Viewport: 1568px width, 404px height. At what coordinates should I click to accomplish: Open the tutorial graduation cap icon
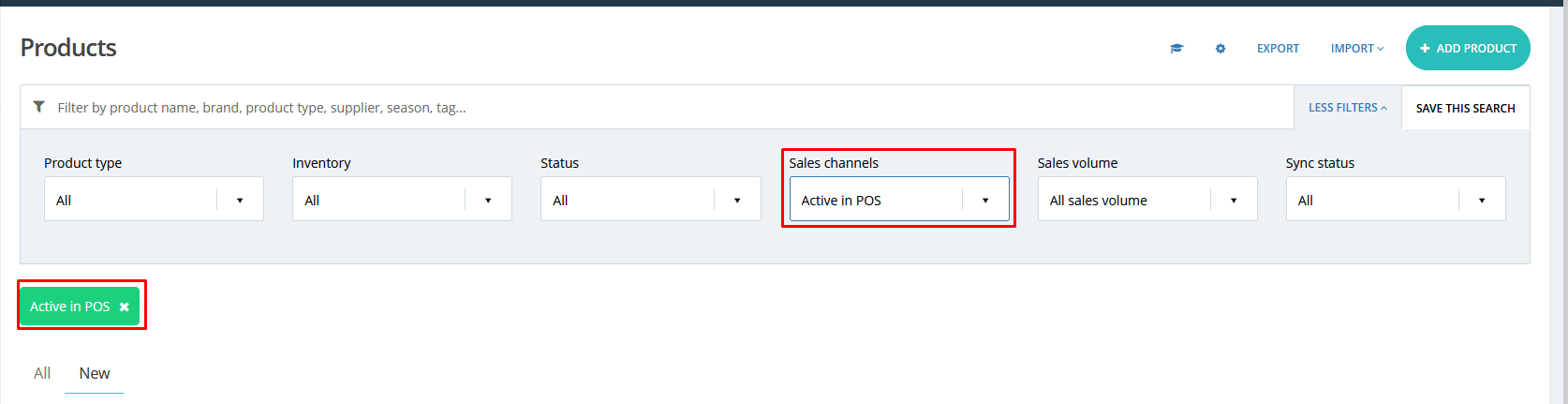pos(1176,49)
